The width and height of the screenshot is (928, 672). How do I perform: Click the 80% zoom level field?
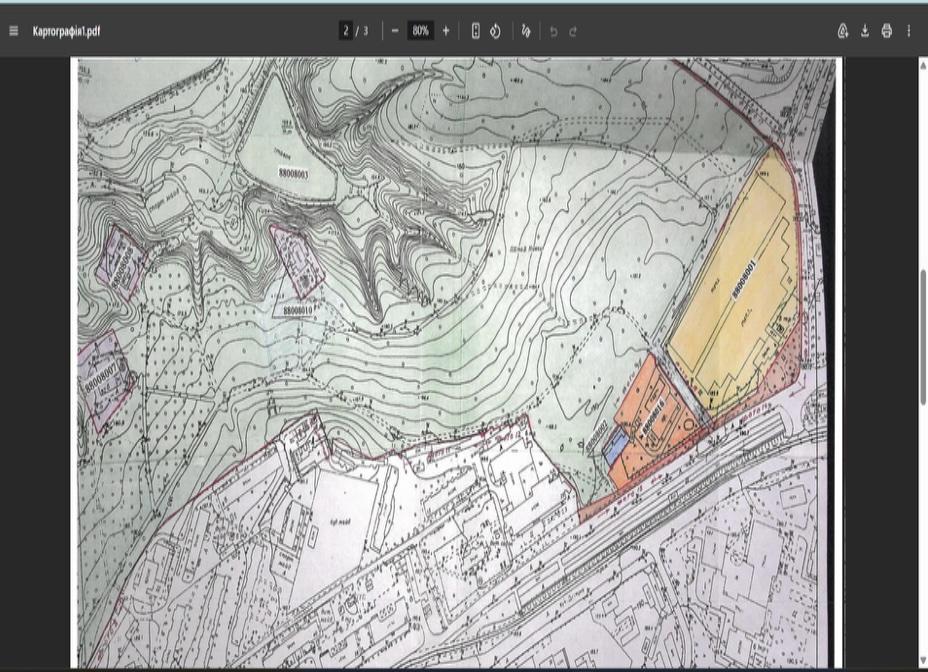click(x=420, y=31)
